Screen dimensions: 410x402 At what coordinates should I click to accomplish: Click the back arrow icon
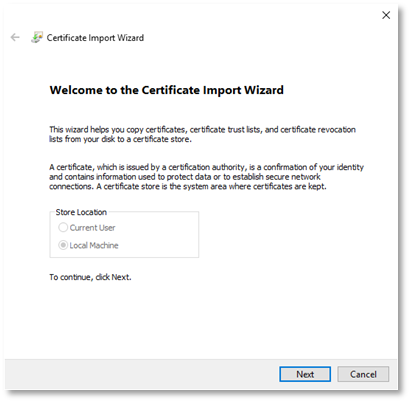(15, 37)
